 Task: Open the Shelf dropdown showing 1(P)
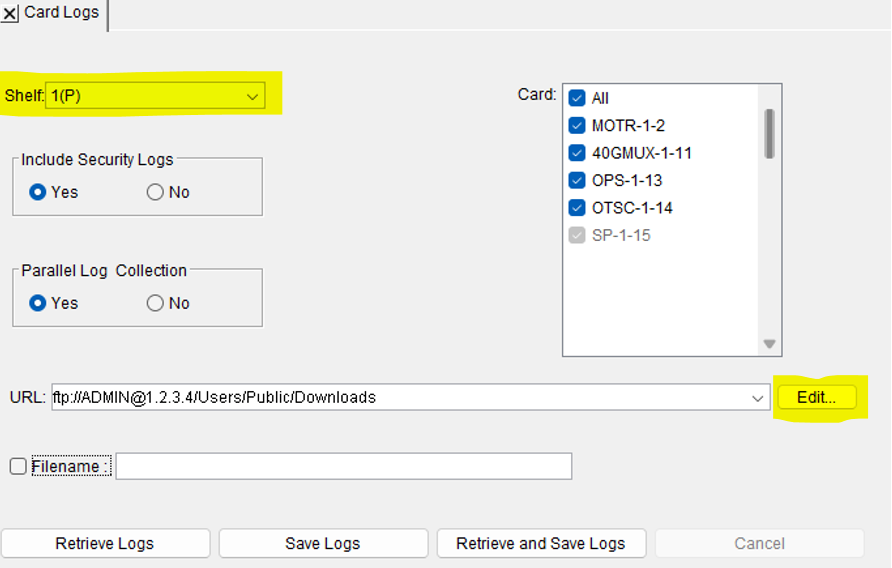(x=155, y=96)
